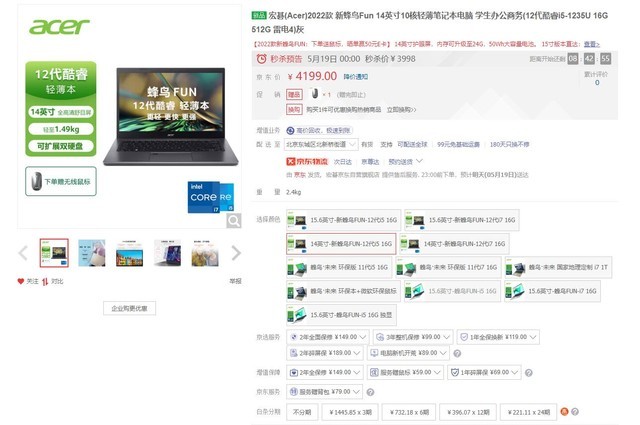The height and width of the screenshot is (425, 640).
Task: Open 服务糖鼠标 ¥59.00 dropdown
Action: pyautogui.click(x=405, y=372)
